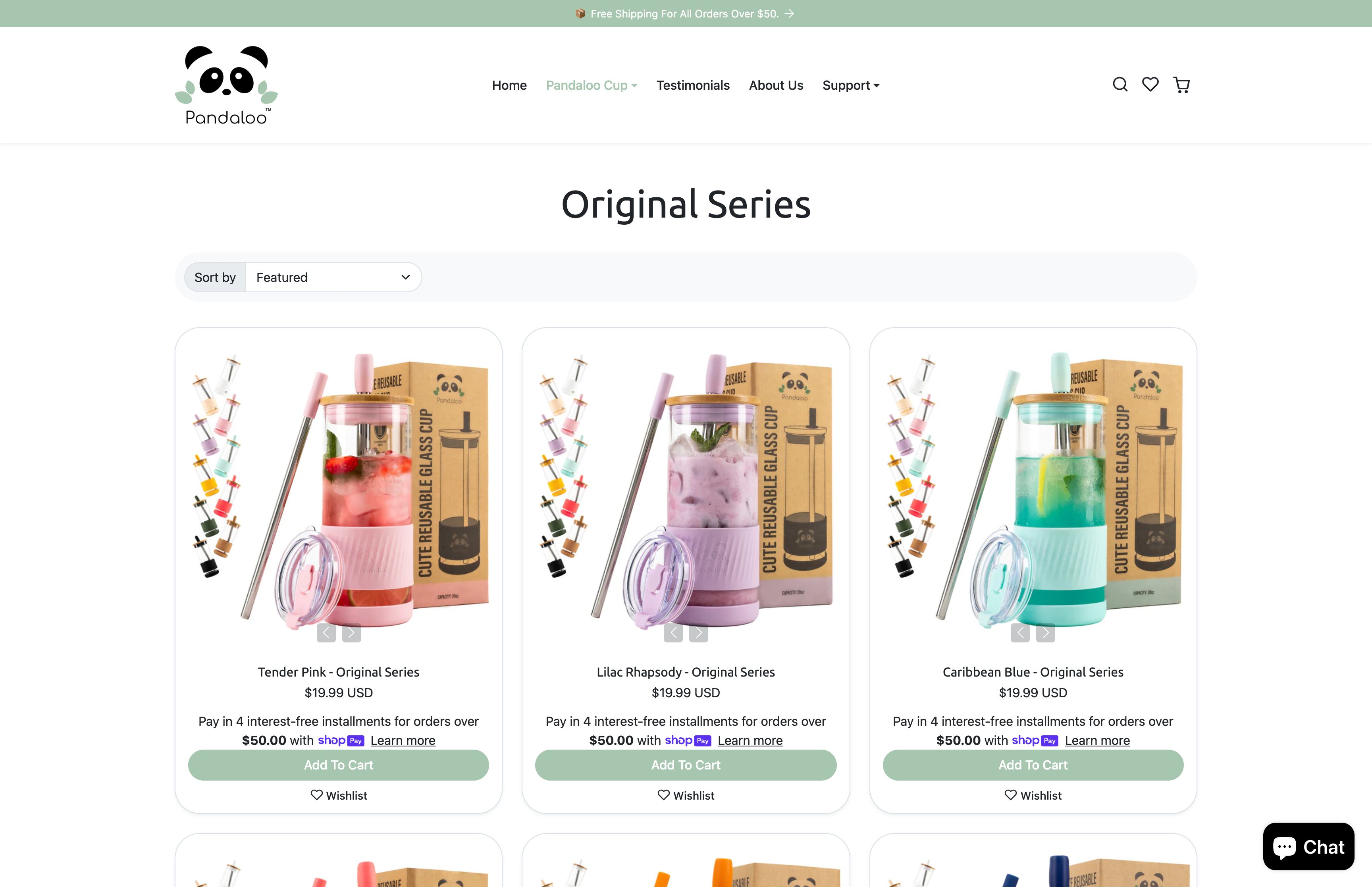This screenshot has width=1372, height=887.
Task: Open the search icon in header
Action: pyautogui.click(x=1120, y=85)
